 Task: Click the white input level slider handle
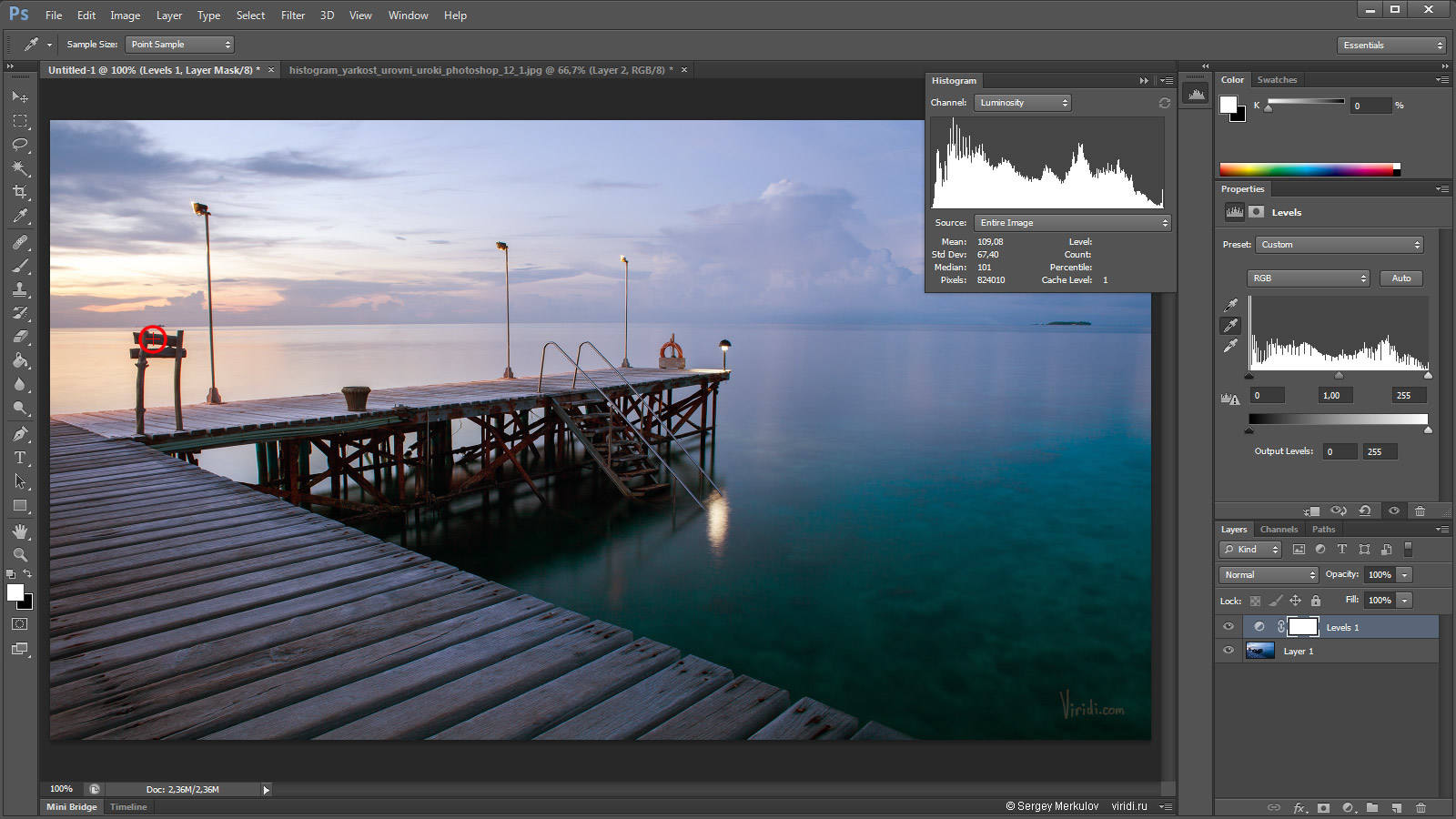tap(1428, 375)
